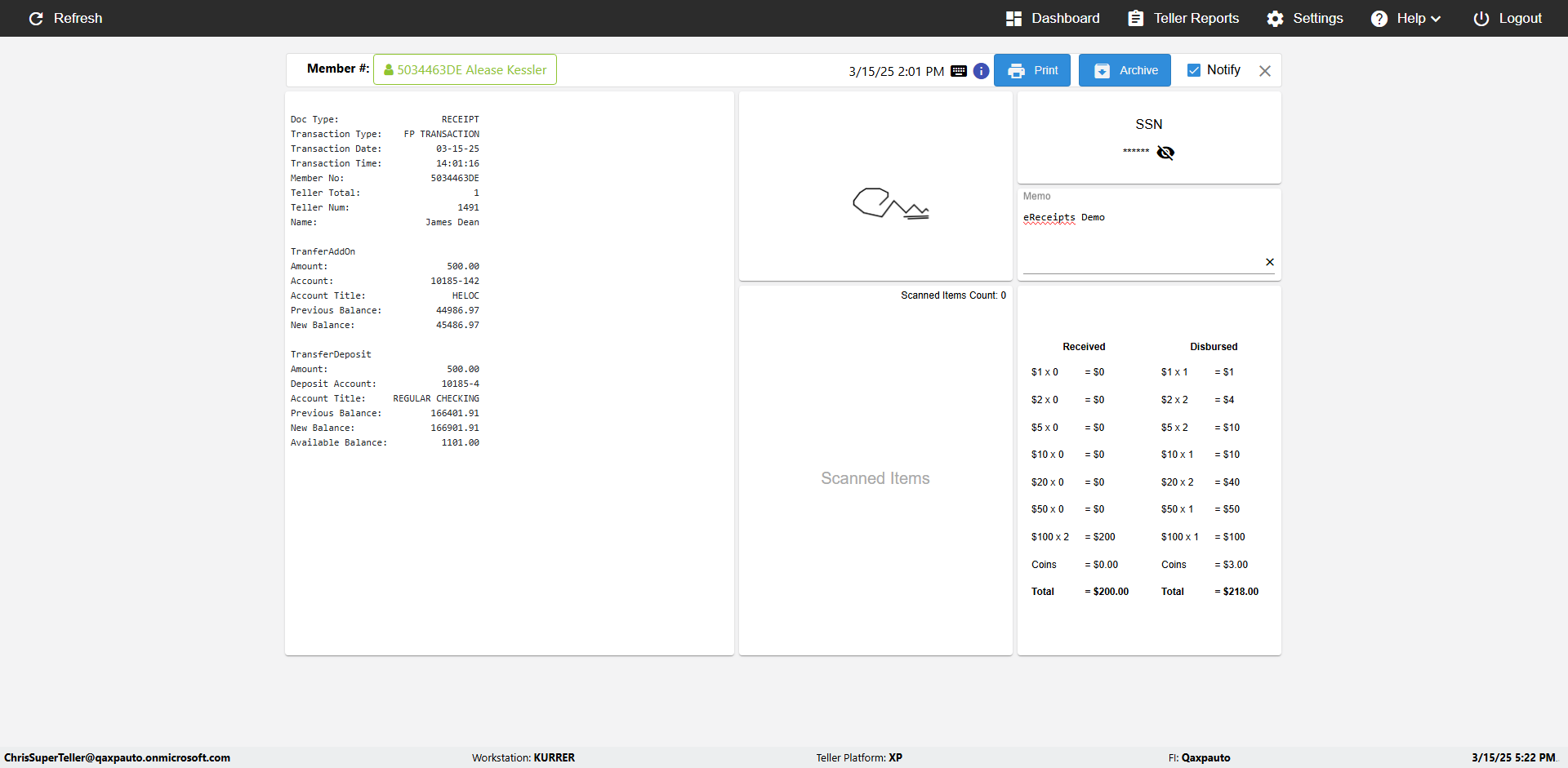Image resolution: width=1568 pixels, height=768 pixels.
Task: Click the Print printer icon
Action: point(1016,71)
